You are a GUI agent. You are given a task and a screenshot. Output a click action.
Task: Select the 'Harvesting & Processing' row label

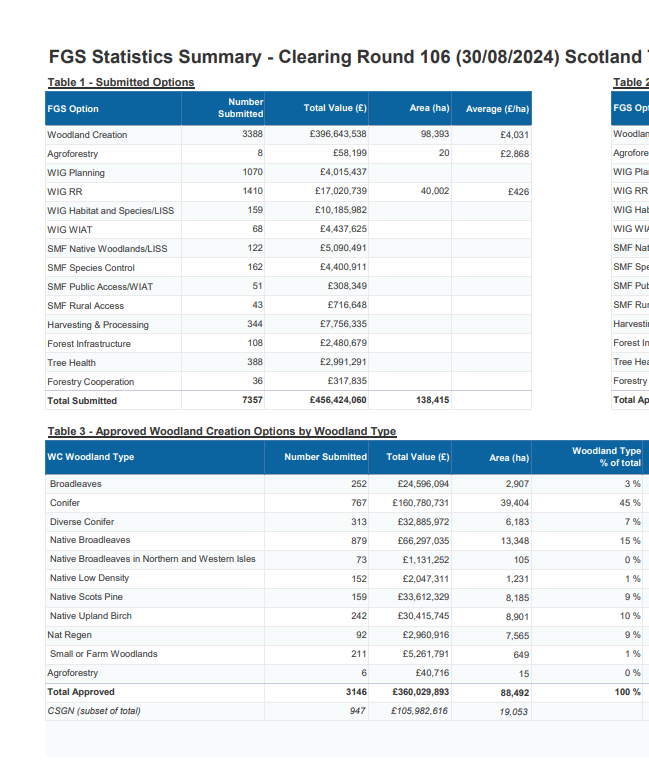coord(98,325)
